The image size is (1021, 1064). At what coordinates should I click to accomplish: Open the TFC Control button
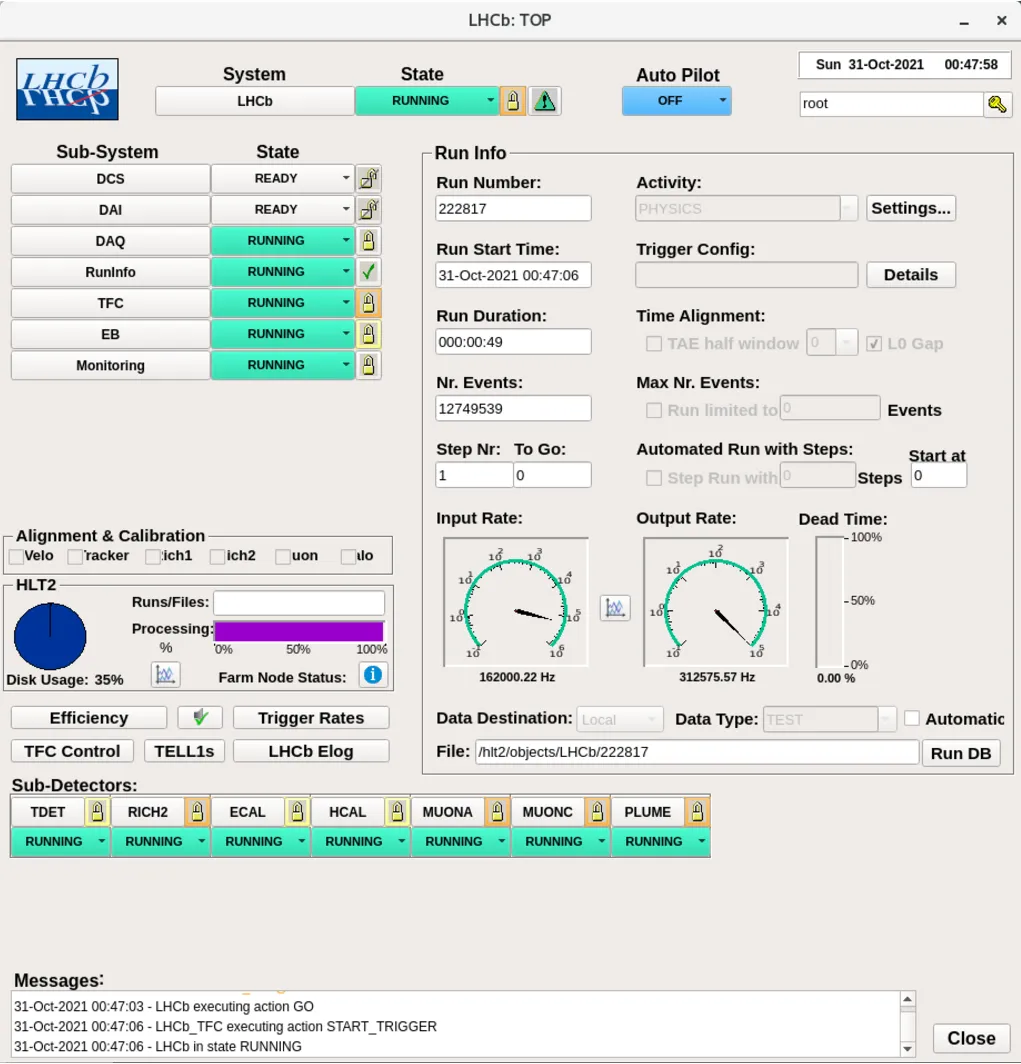[x=72, y=751]
